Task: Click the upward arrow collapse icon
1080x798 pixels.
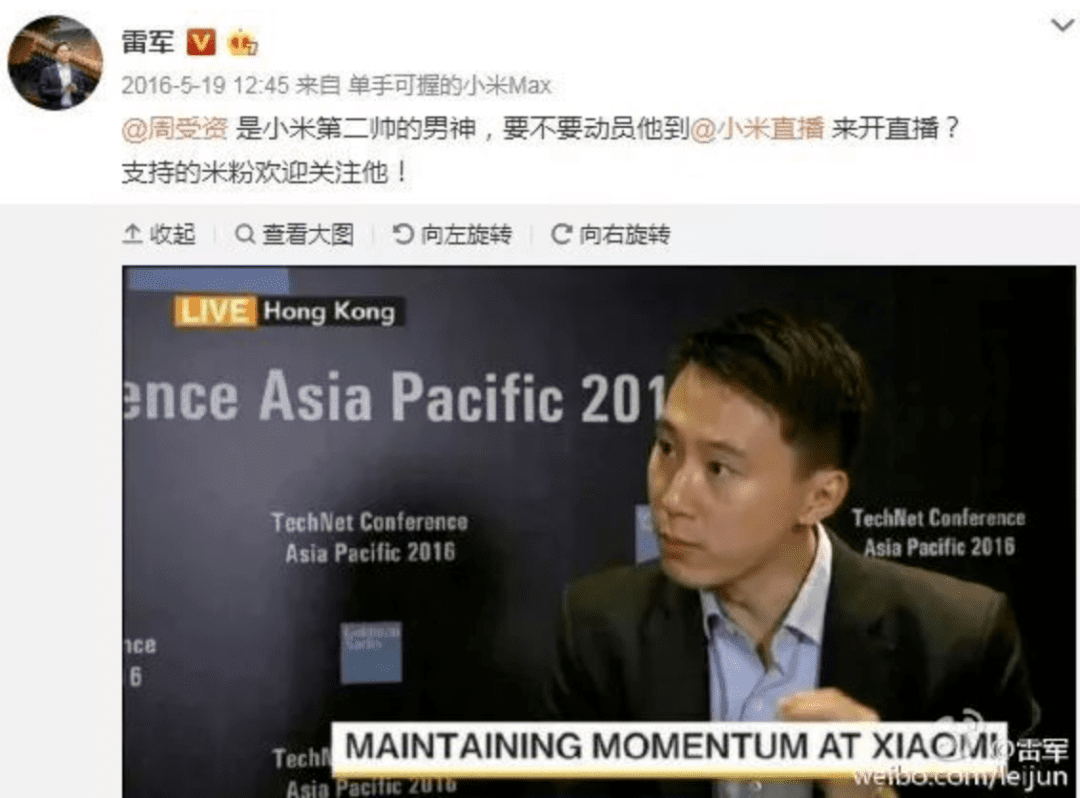Action: click(x=132, y=234)
